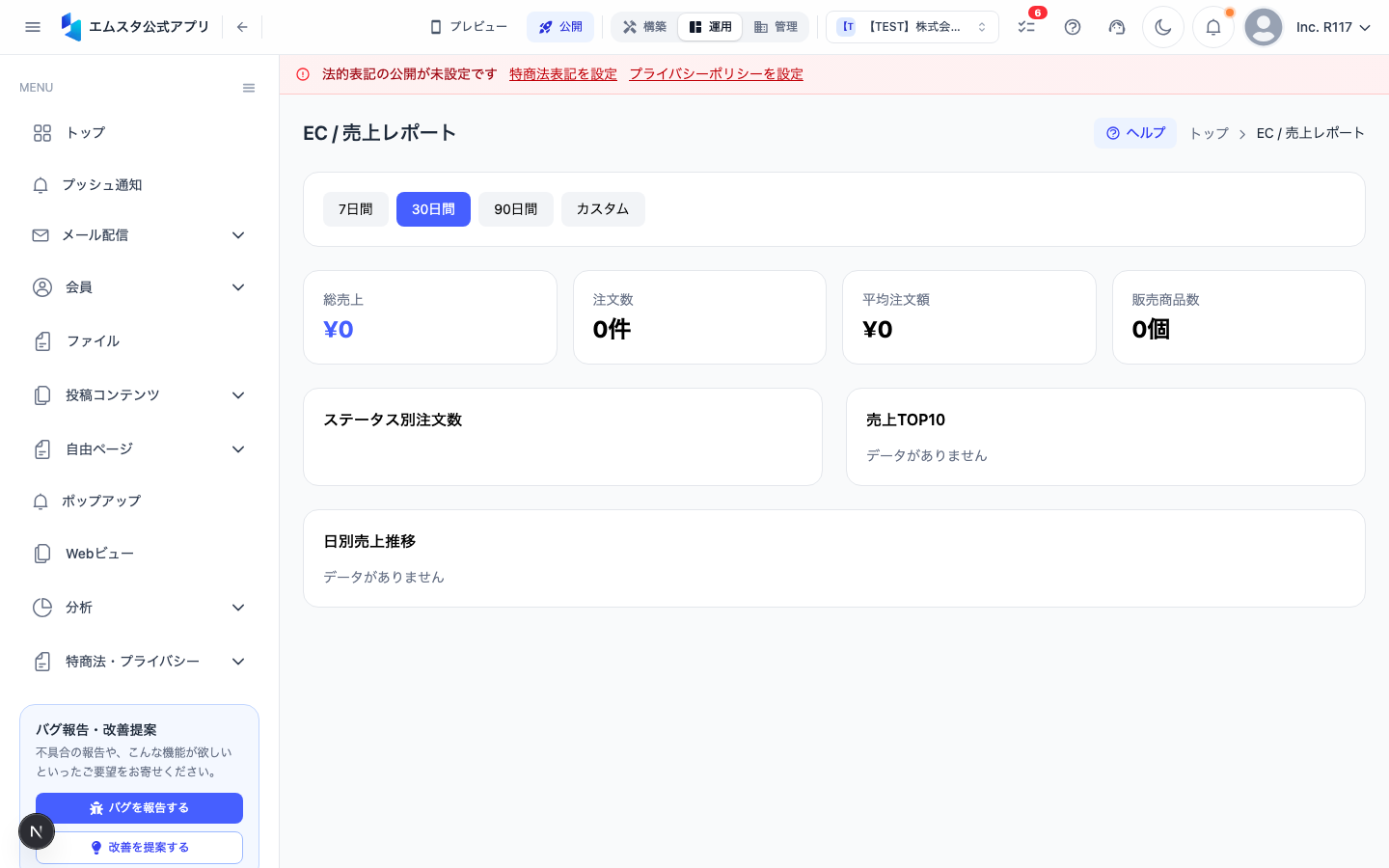Open the help question mark icon in header
1389x868 pixels.
click(1073, 27)
